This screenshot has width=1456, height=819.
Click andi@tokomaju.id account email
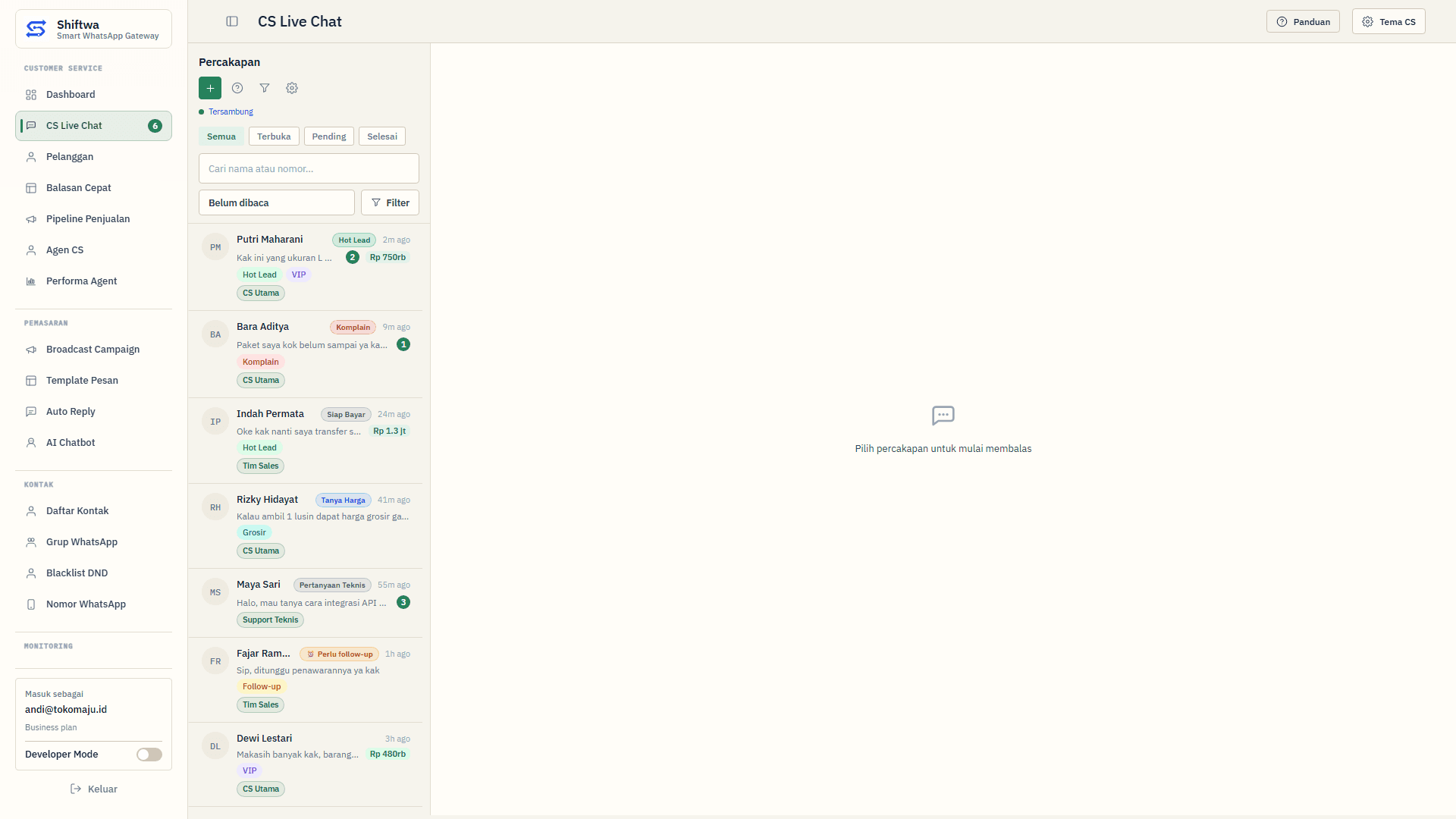66,710
